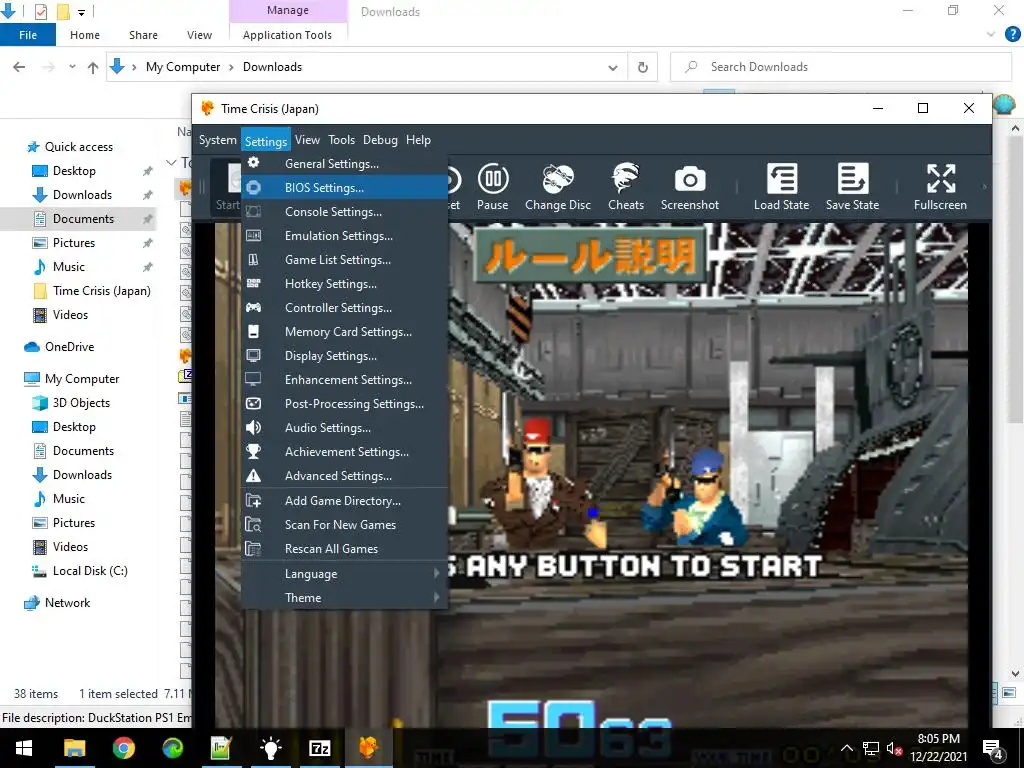This screenshot has height=768, width=1024.
Task: Open the Tools menu in DuckStation
Action: [342, 140]
